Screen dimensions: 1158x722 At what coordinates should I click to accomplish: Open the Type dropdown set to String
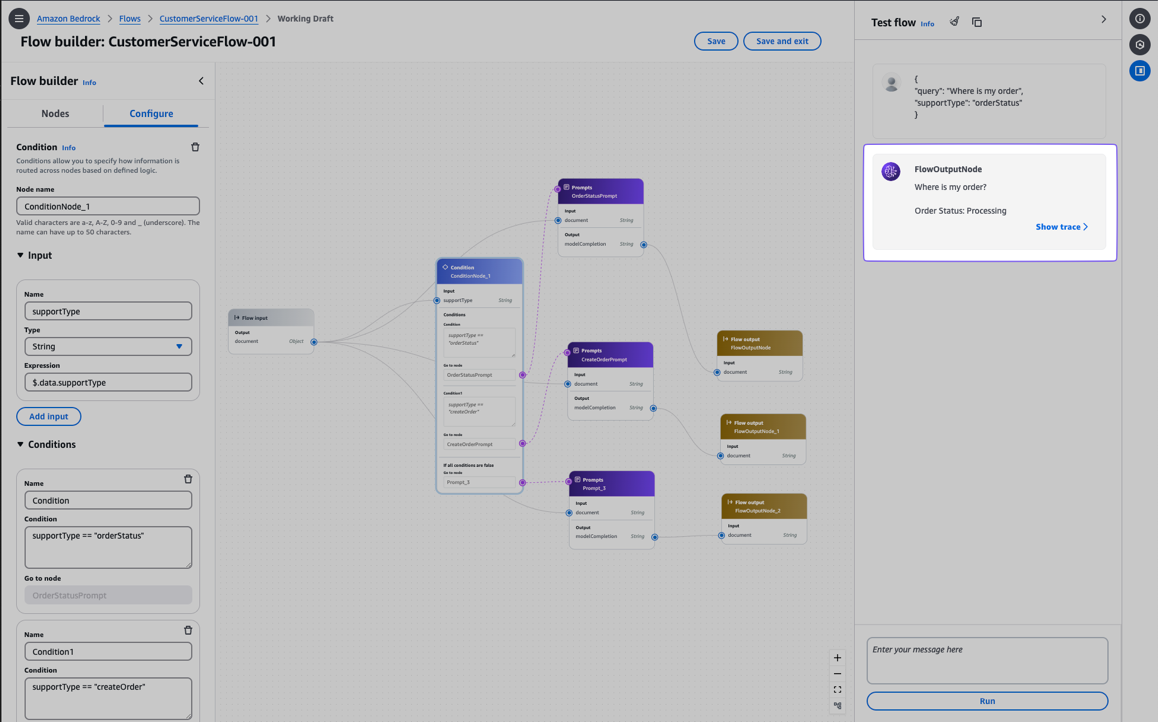tap(108, 346)
